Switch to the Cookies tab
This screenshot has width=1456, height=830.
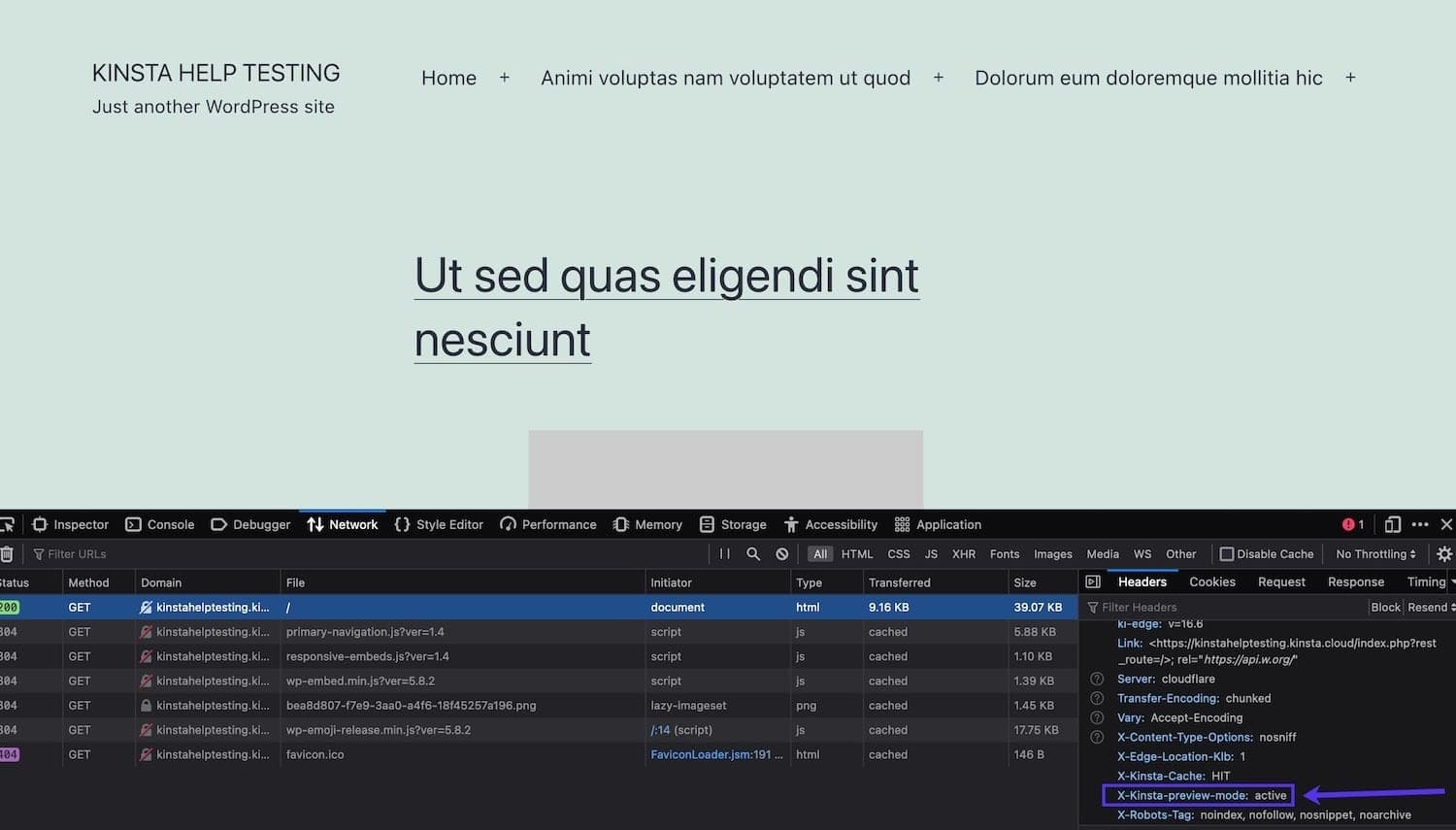click(x=1211, y=581)
